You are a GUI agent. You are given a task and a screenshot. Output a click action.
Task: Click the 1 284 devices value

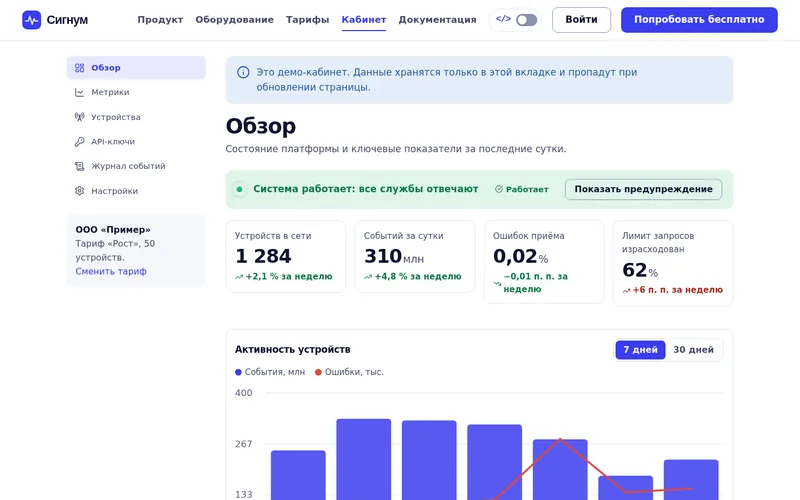pos(263,256)
